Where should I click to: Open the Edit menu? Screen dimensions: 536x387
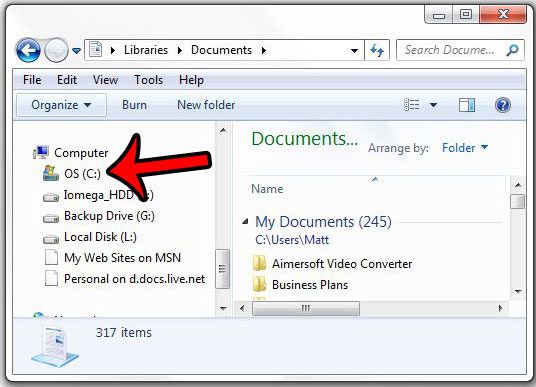(67, 80)
